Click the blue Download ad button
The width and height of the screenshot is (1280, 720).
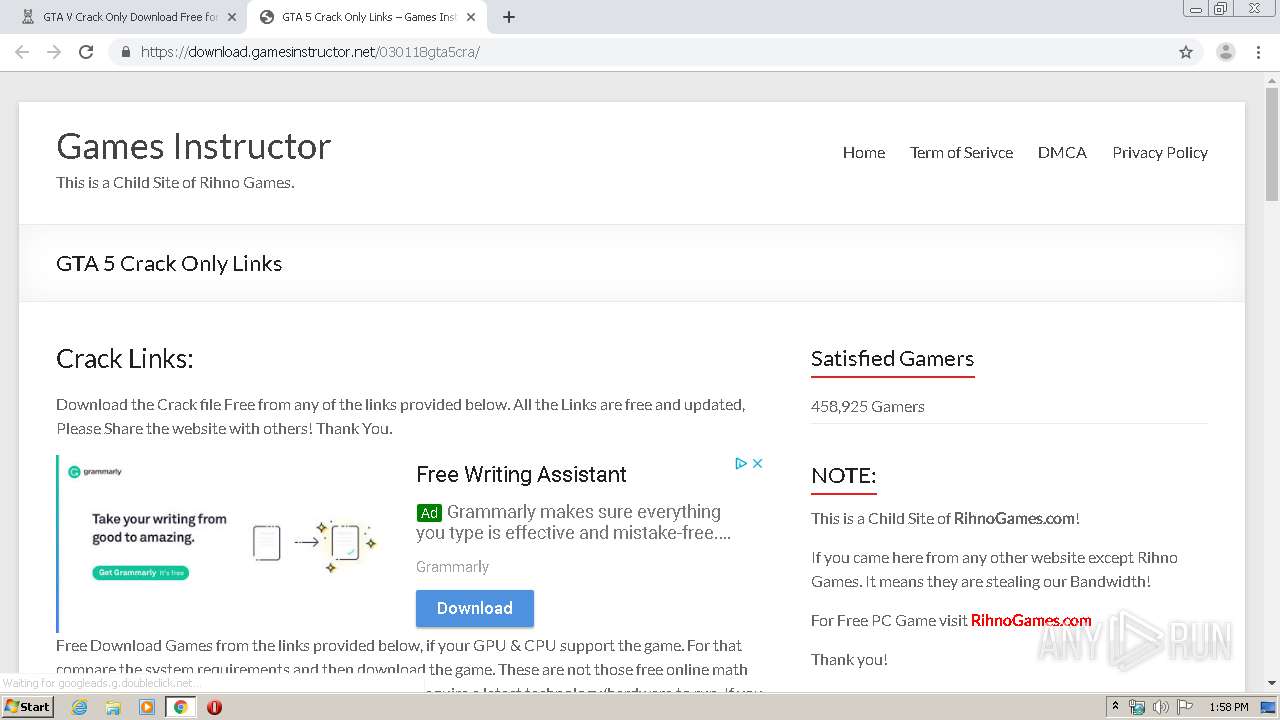[x=475, y=608]
